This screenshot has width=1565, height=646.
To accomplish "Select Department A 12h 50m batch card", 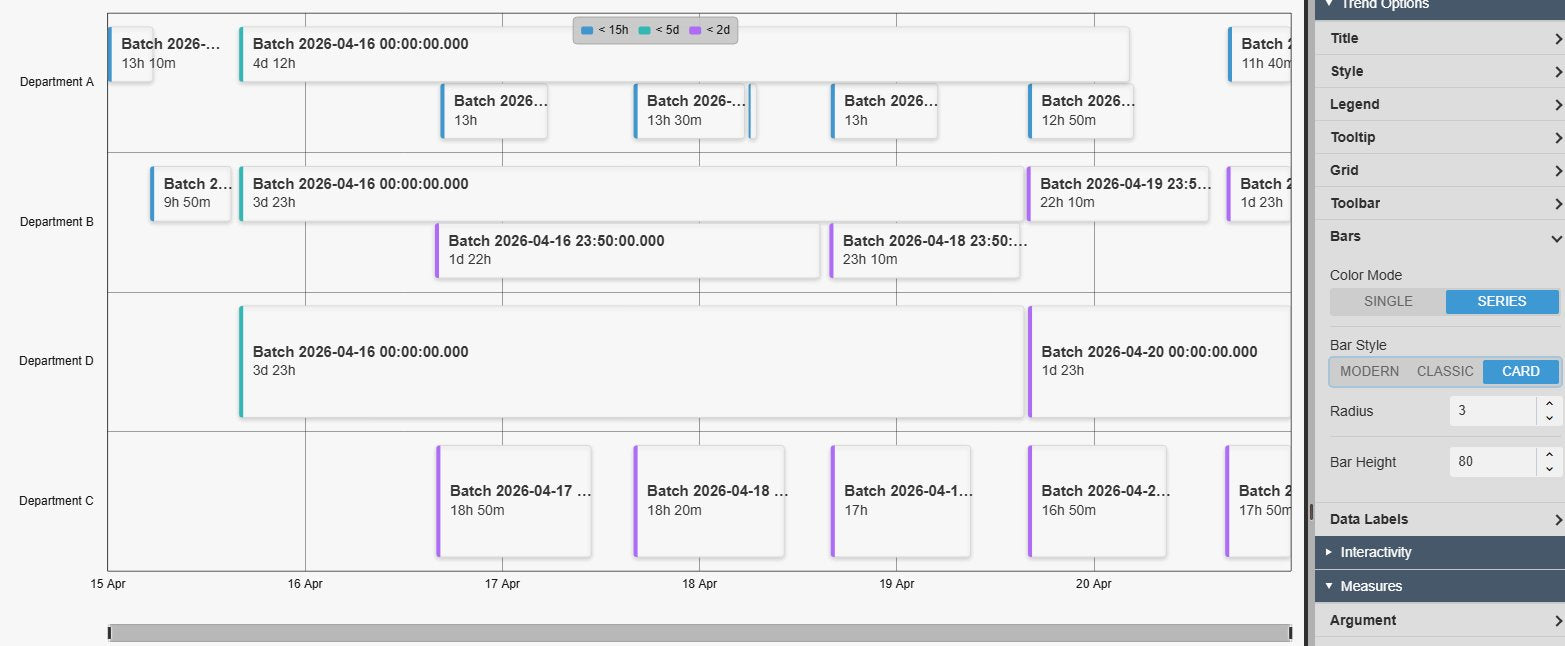I will 1081,111.
